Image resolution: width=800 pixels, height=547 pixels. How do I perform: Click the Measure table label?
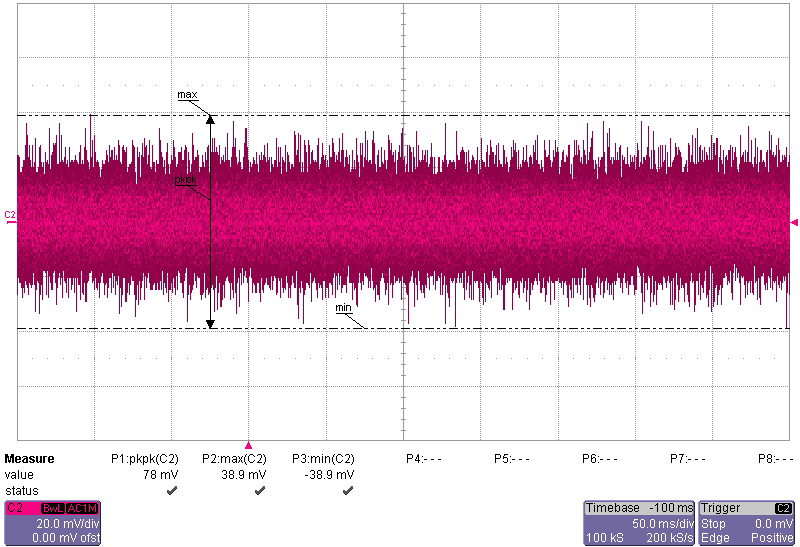coord(29,459)
